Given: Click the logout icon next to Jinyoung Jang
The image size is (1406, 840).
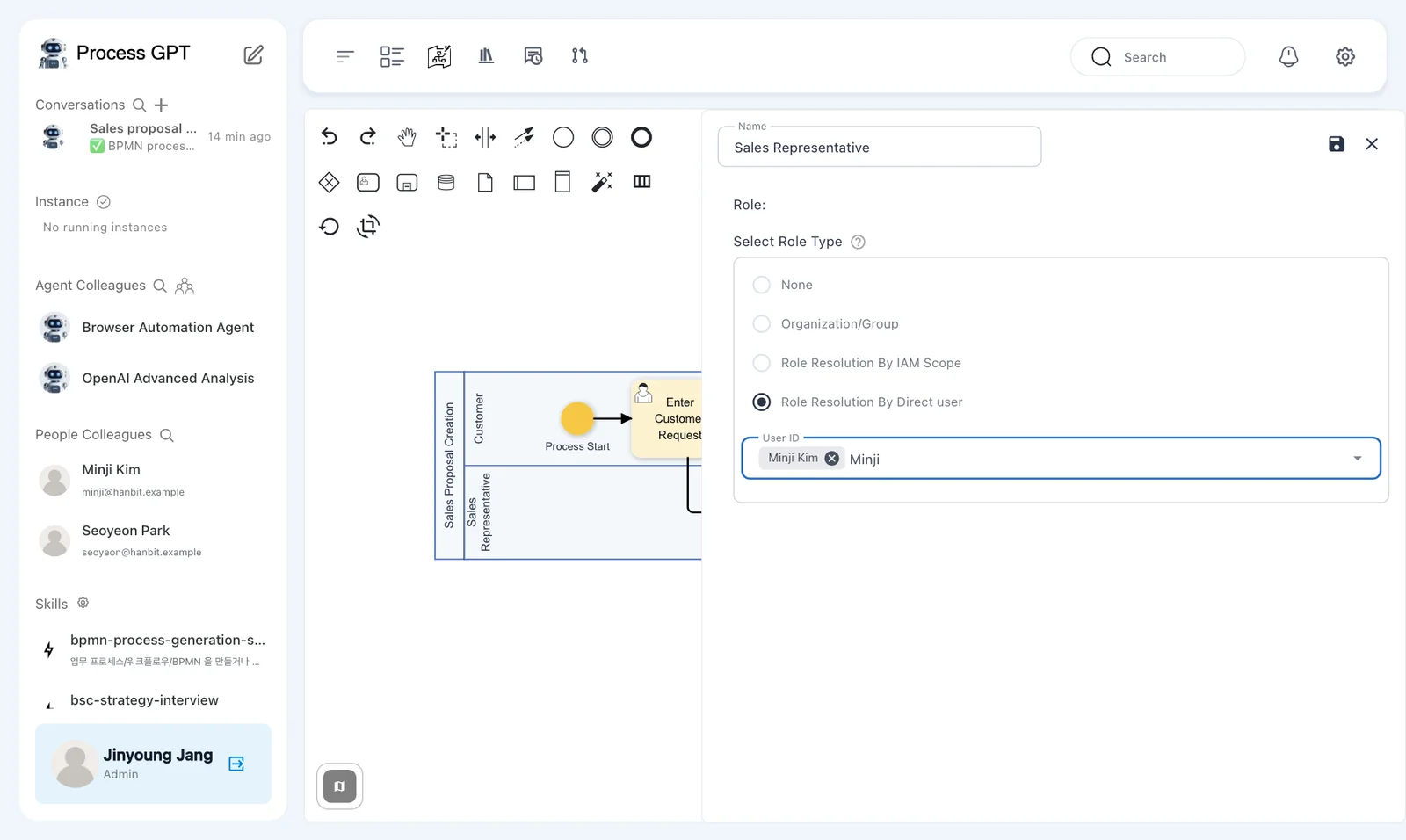Looking at the screenshot, I should point(236,764).
